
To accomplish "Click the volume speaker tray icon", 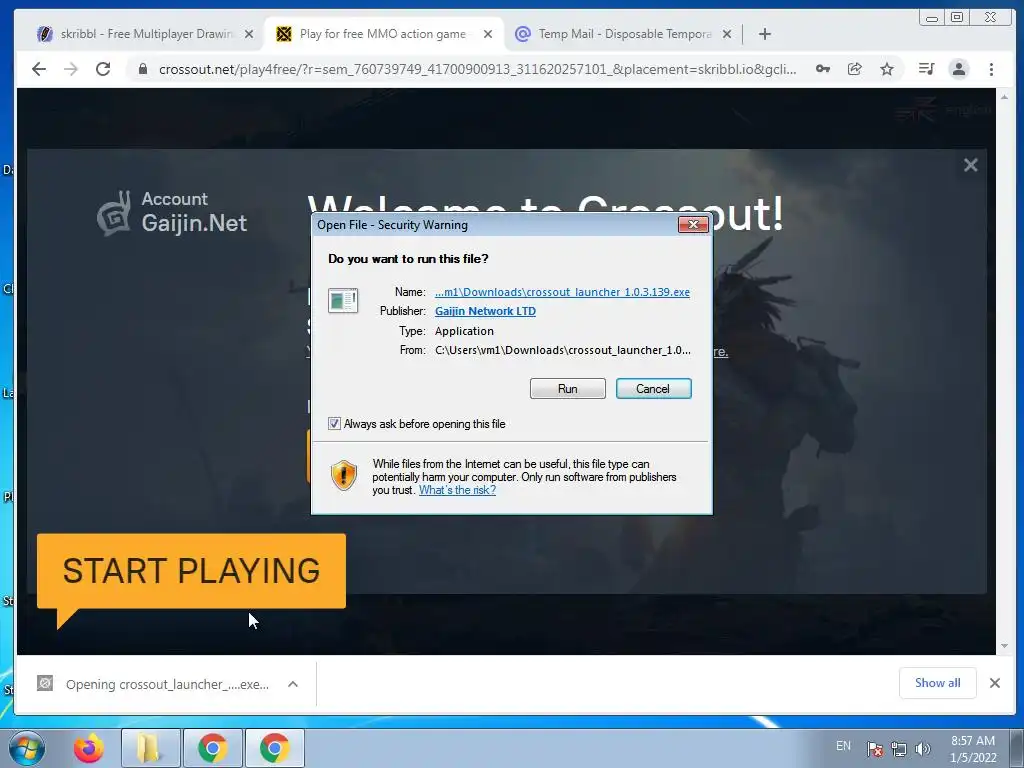I will coord(922,748).
